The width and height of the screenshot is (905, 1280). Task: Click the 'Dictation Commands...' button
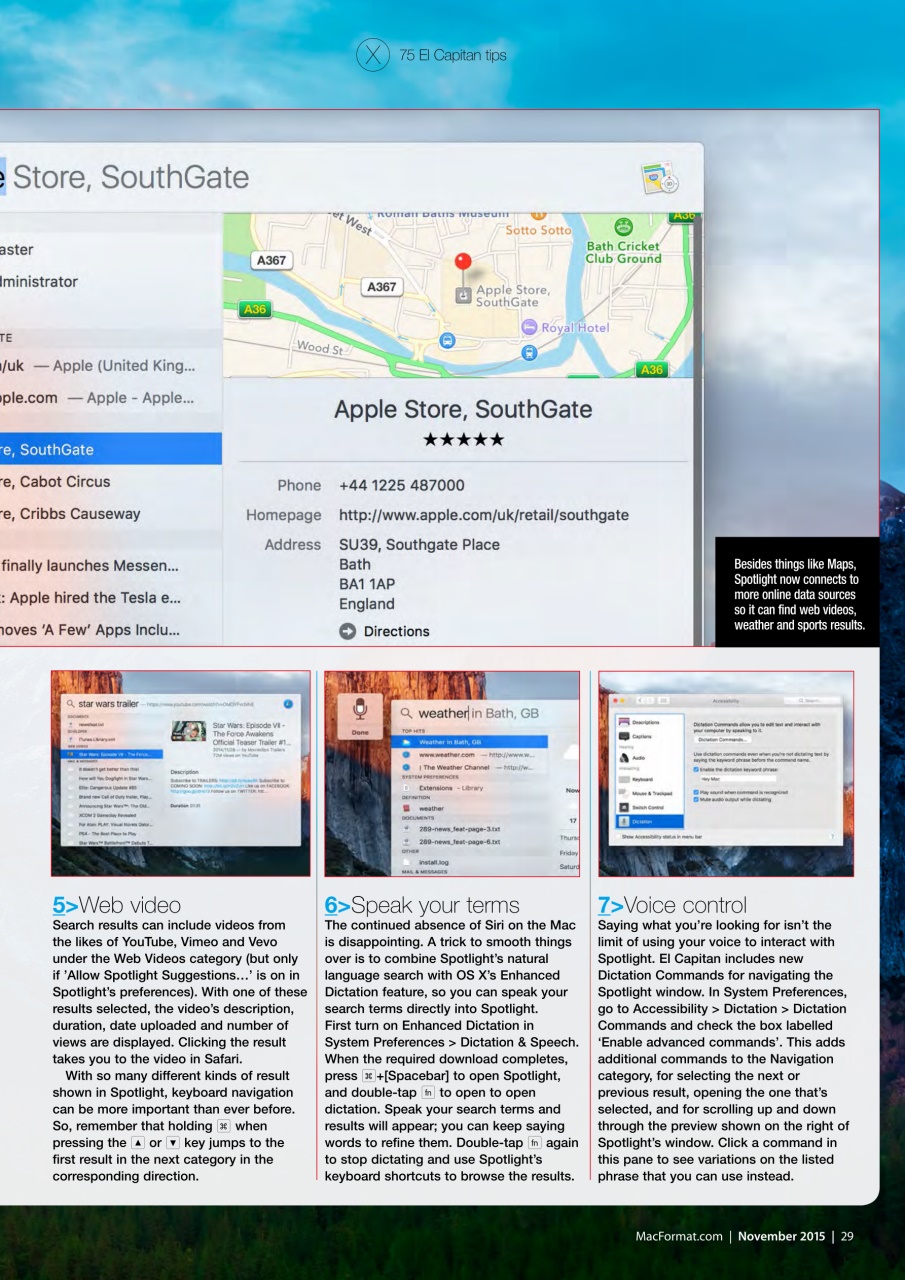723,740
